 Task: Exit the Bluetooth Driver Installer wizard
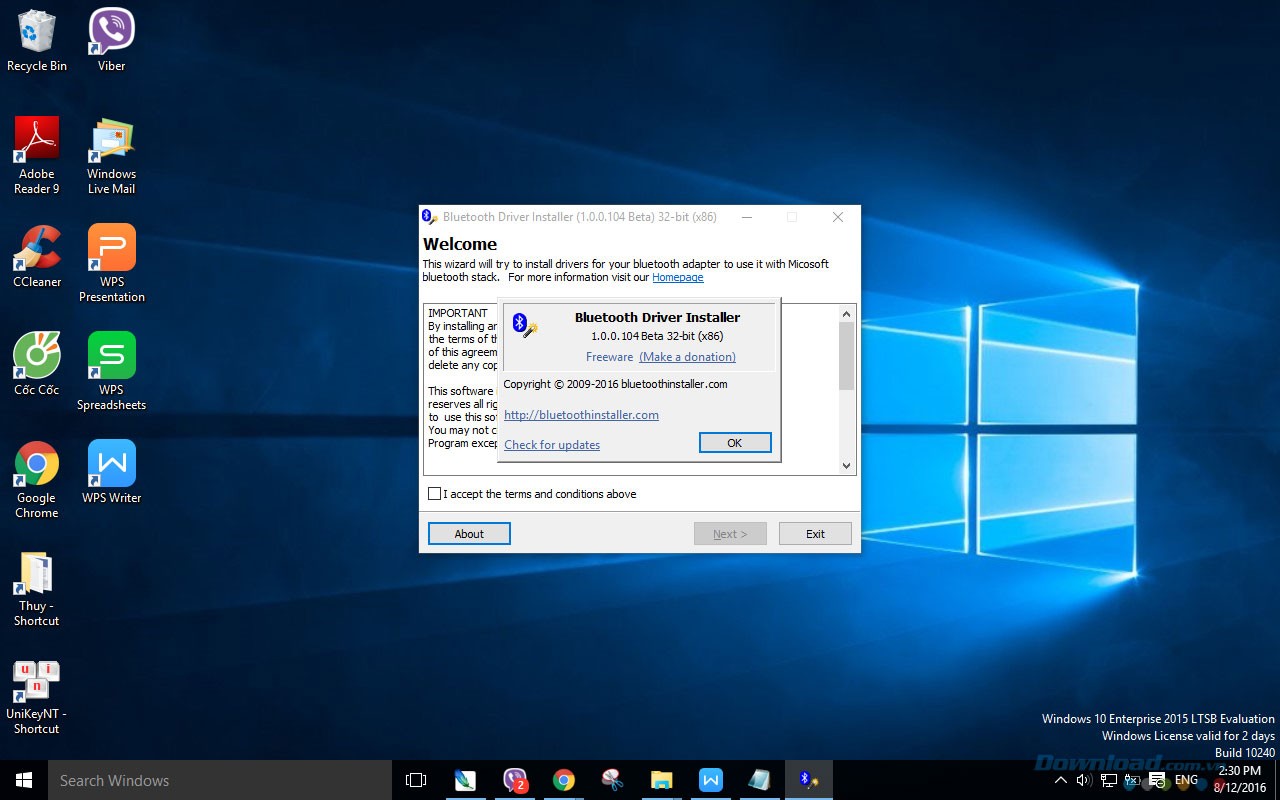coord(814,533)
